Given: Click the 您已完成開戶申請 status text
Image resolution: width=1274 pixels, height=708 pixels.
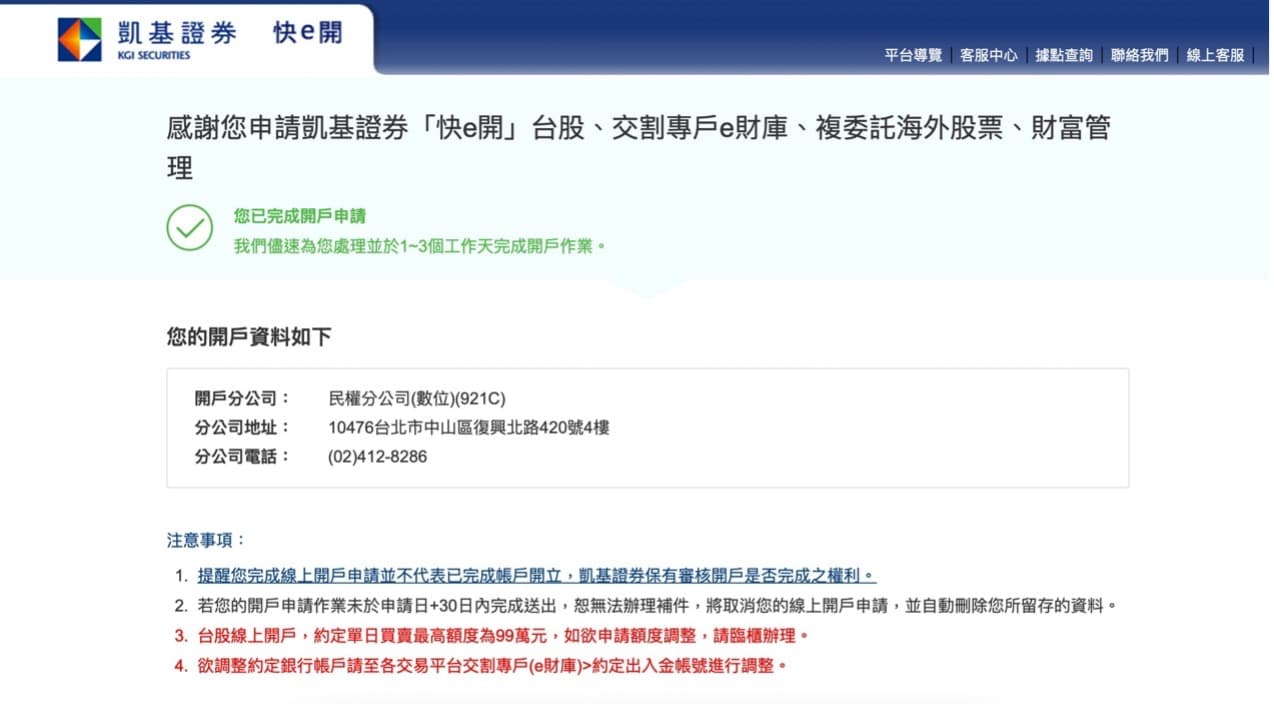Looking at the screenshot, I should 300,216.
